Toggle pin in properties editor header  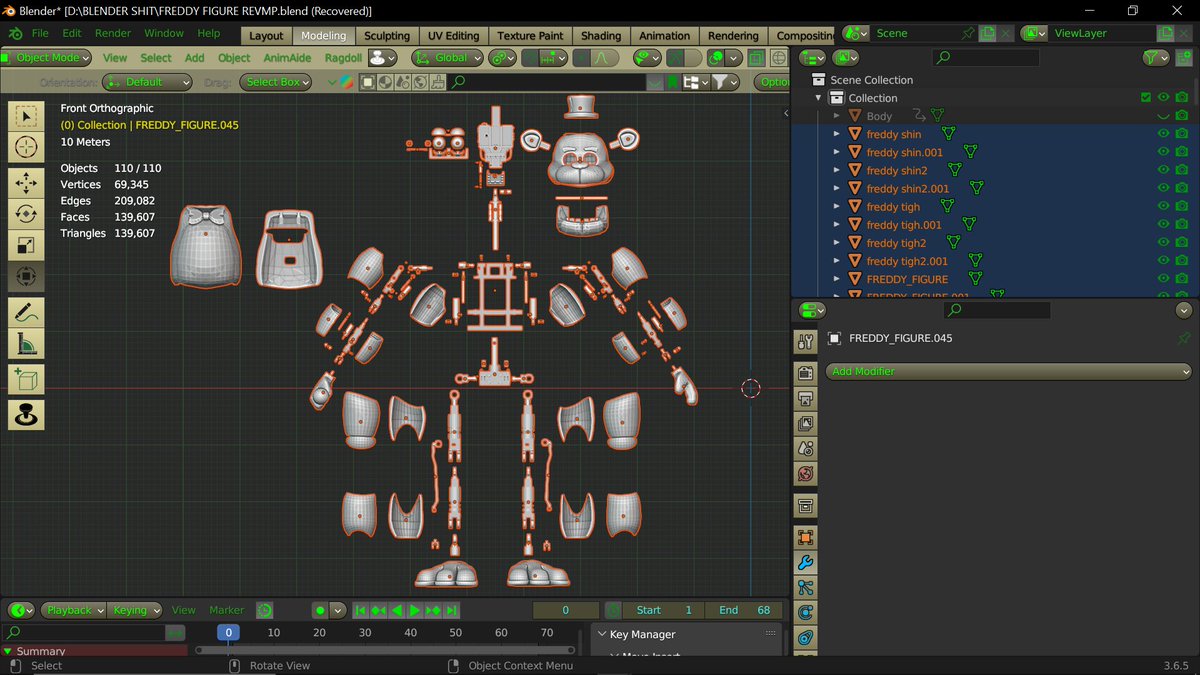click(1184, 338)
